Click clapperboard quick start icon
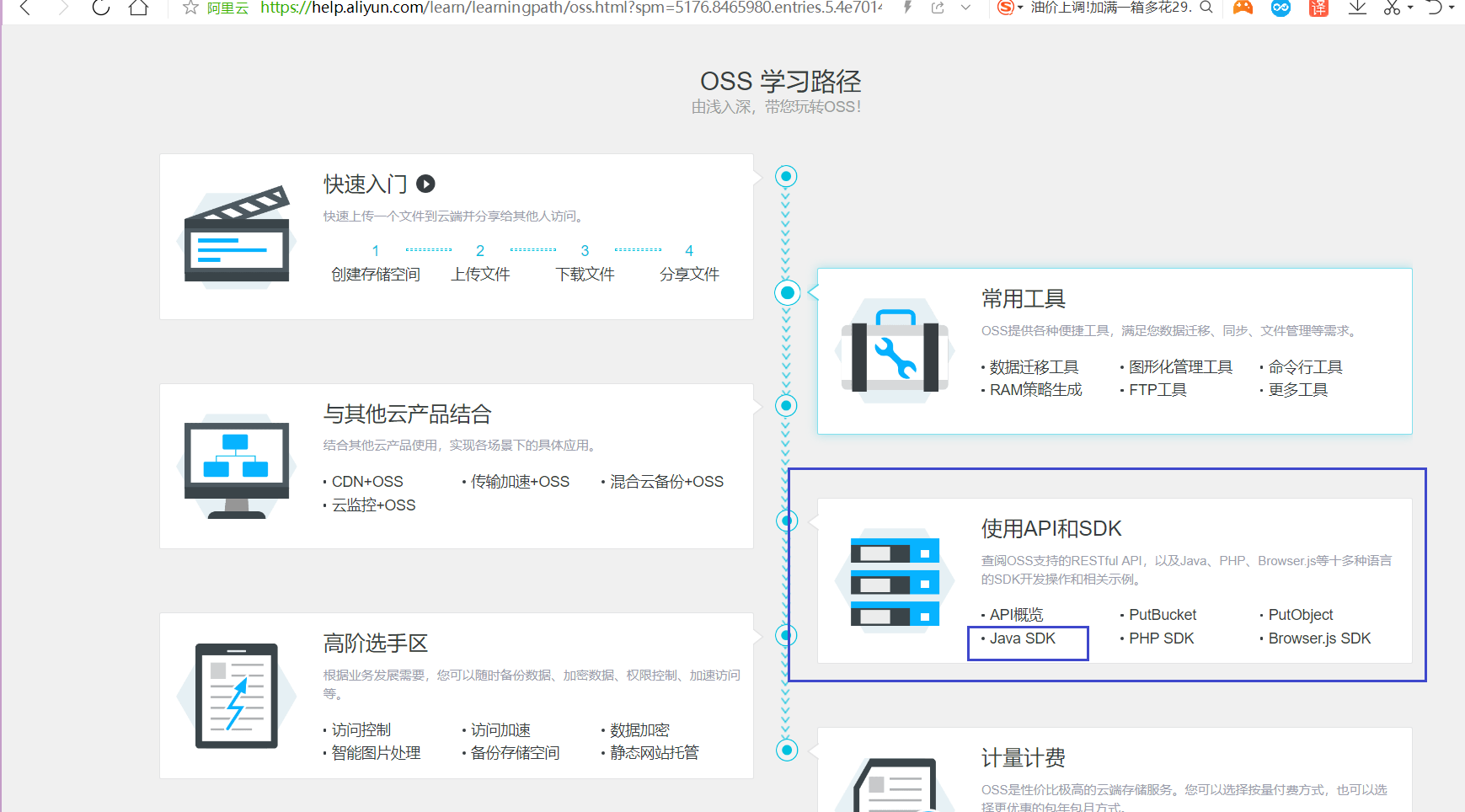Viewport: 1465px width, 812px height. pos(237,236)
